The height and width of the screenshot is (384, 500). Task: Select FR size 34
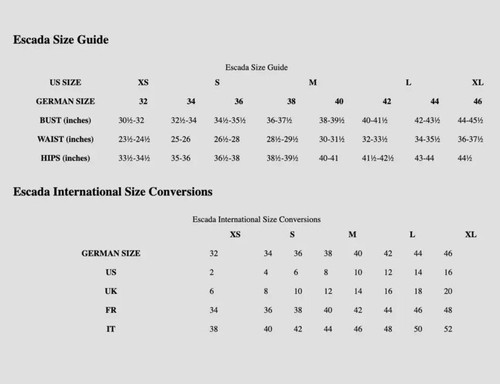[x=214, y=310]
